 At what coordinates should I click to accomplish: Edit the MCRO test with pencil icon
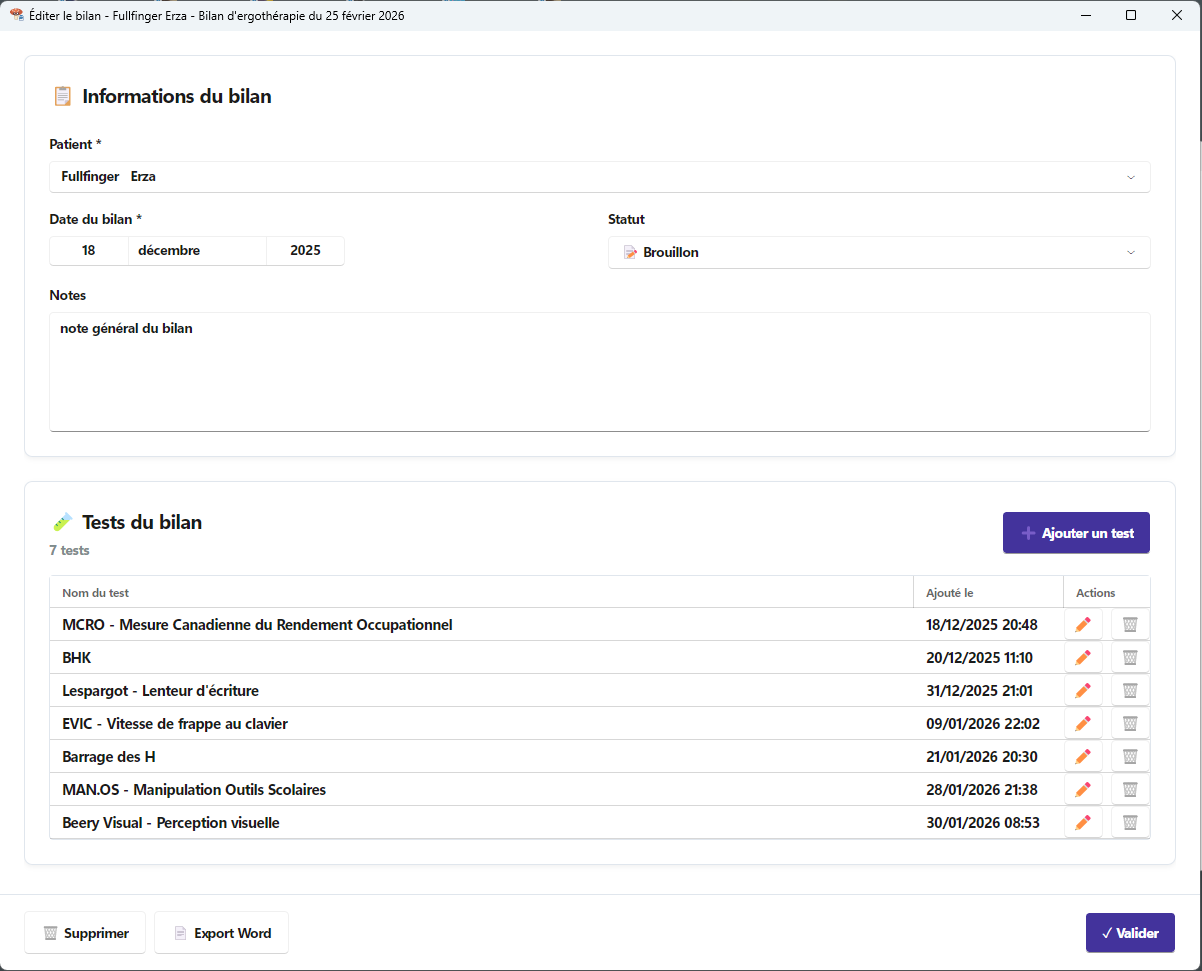(1083, 625)
